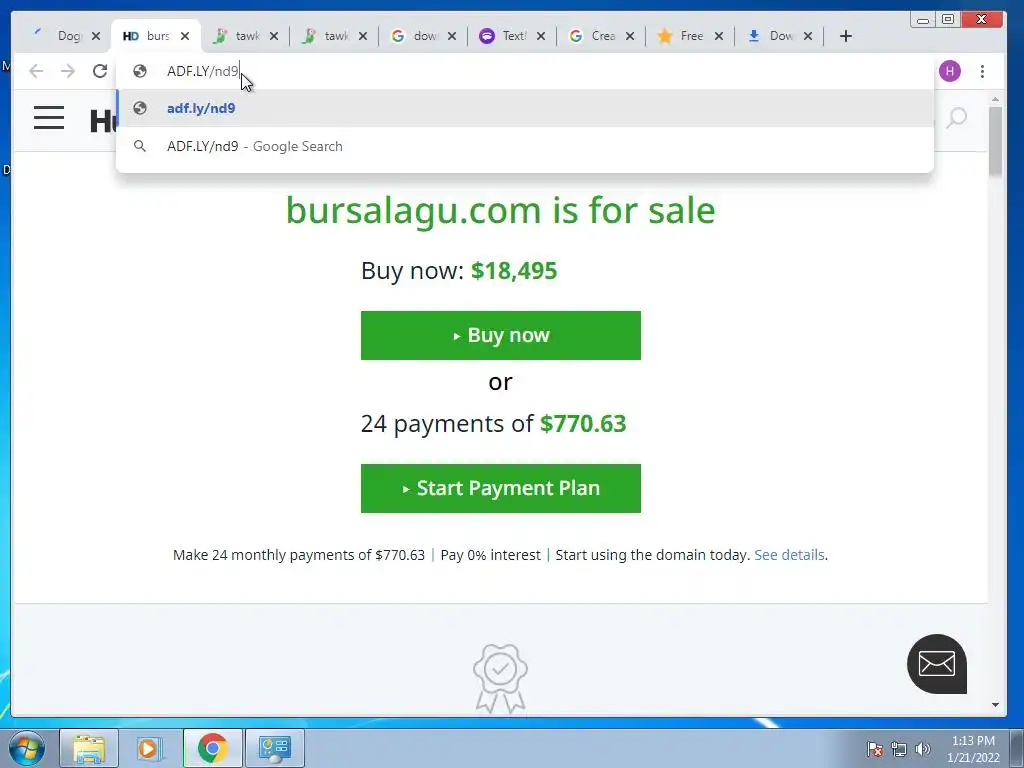1024x768 pixels.
Task: Click the green Buy now button
Action: pyautogui.click(x=501, y=335)
